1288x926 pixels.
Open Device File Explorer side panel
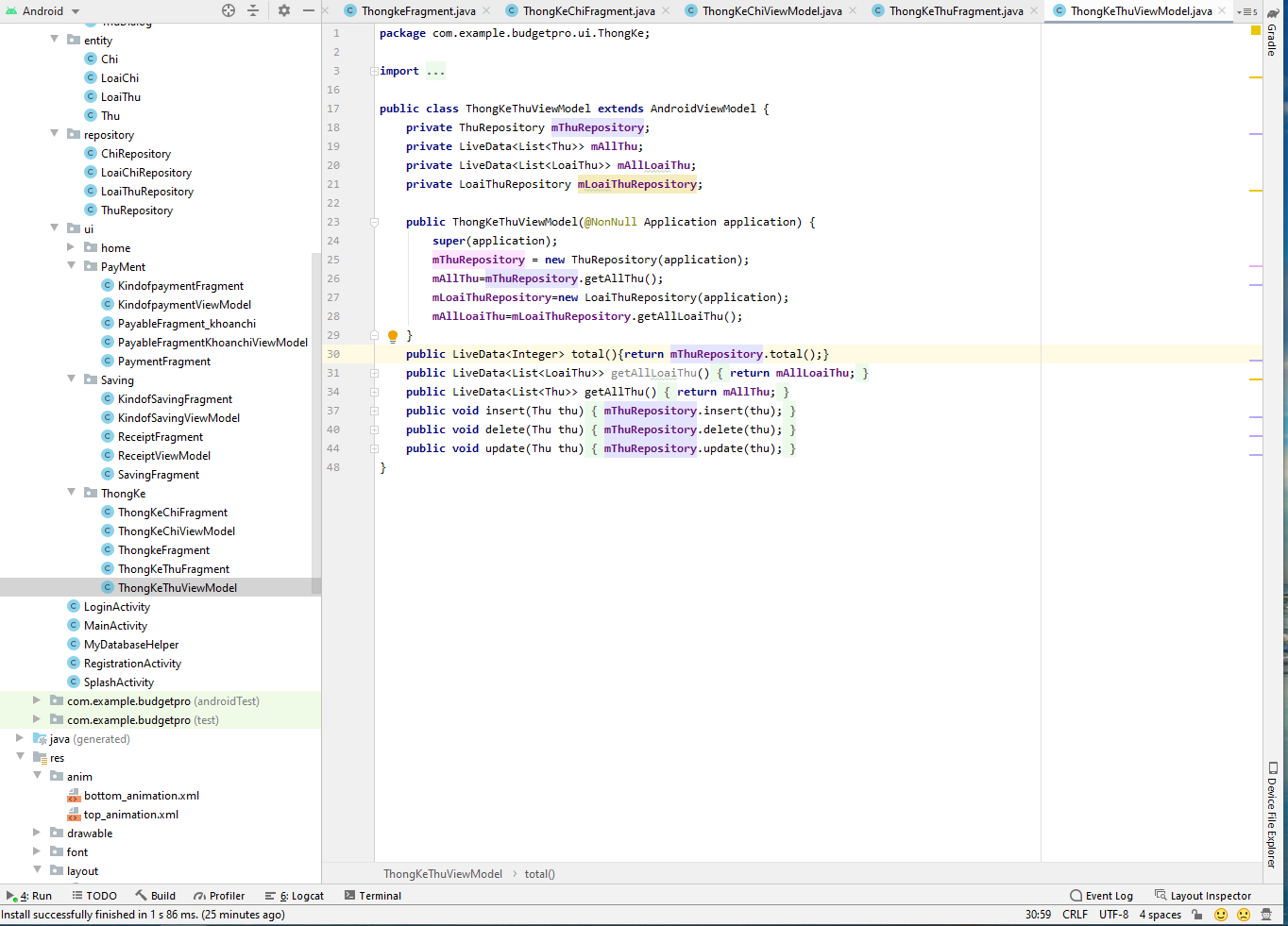coord(1273,815)
